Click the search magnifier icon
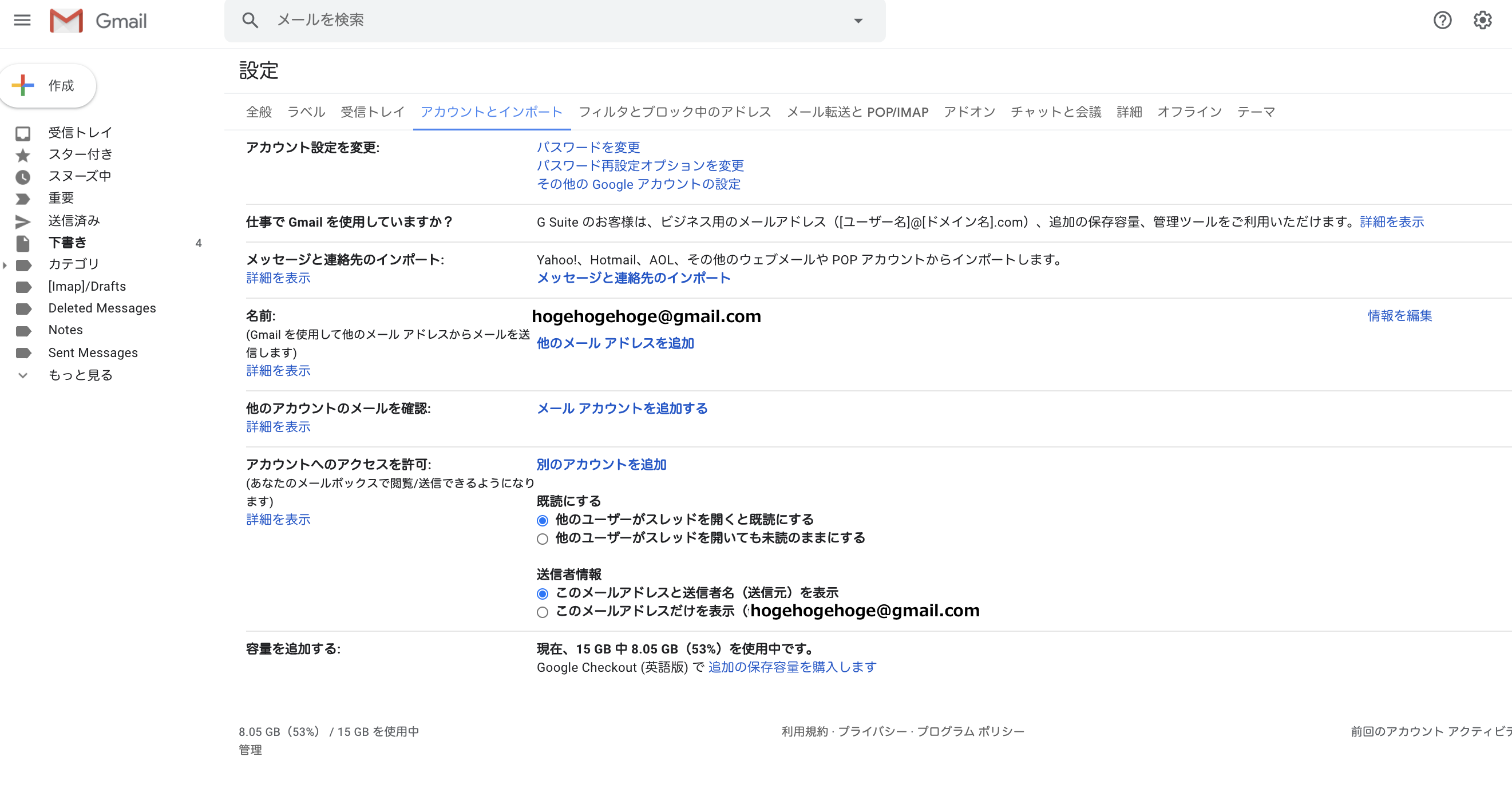The width and height of the screenshot is (1512, 808). coord(250,21)
